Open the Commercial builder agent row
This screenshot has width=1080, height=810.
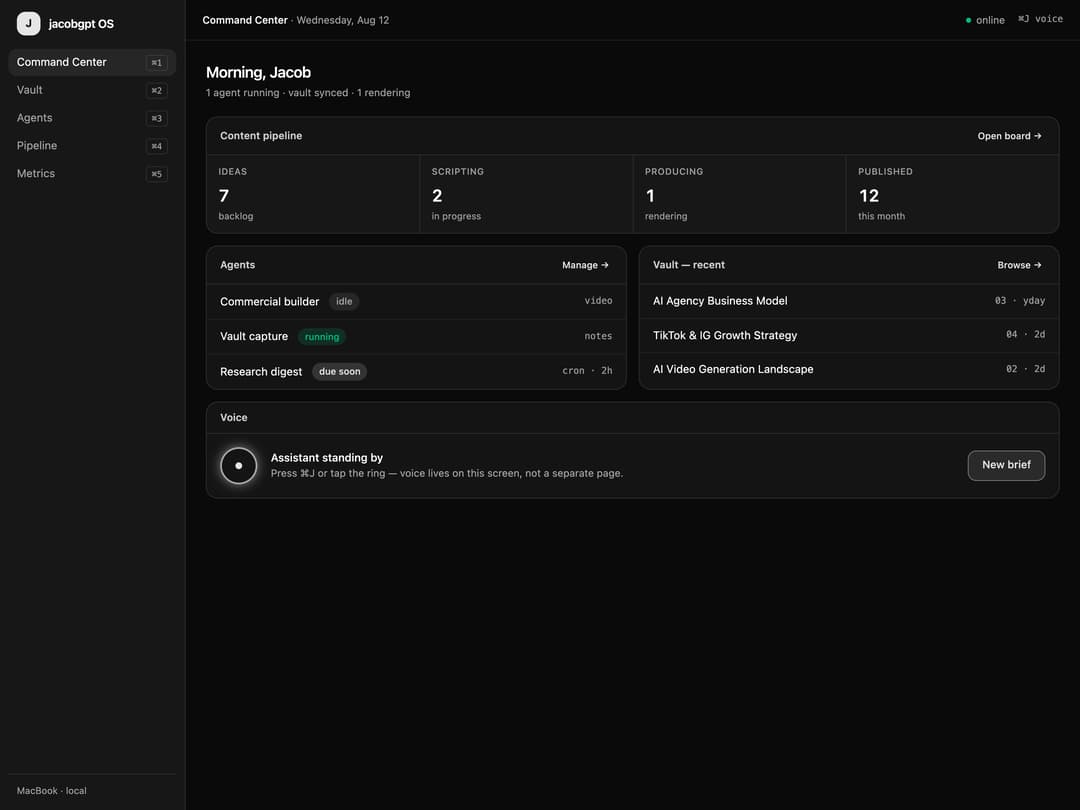416,301
